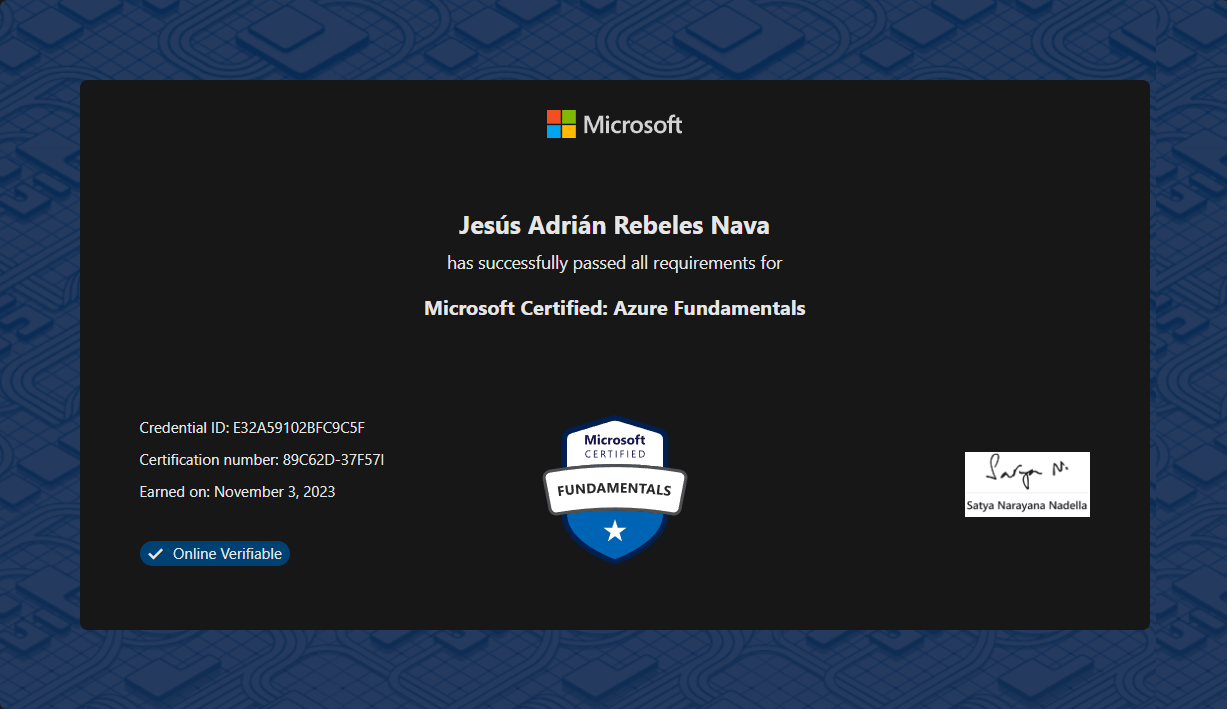Select Satya Narayana Nadella's signature image
This screenshot has width=1227, height=709.
(1027, 484)
